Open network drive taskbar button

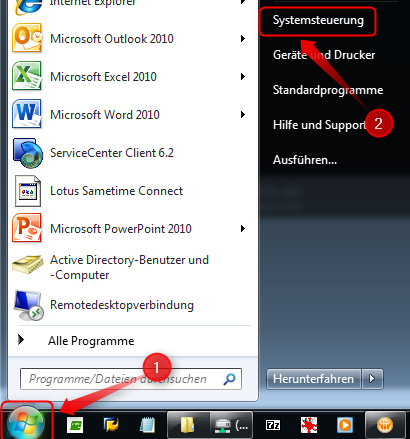click(231, 425)
